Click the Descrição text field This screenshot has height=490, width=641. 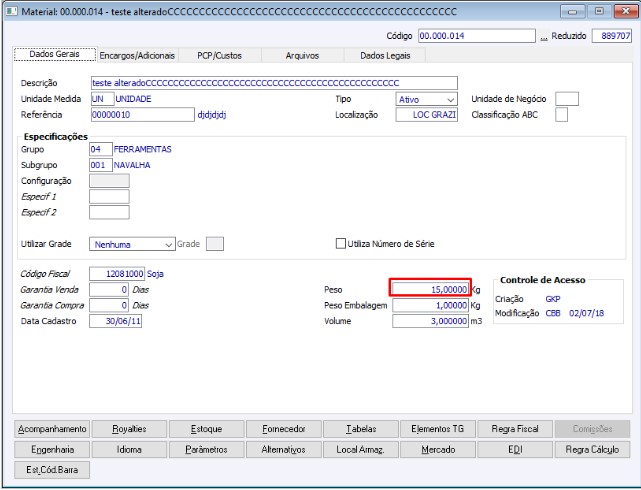tap(274, 83)
